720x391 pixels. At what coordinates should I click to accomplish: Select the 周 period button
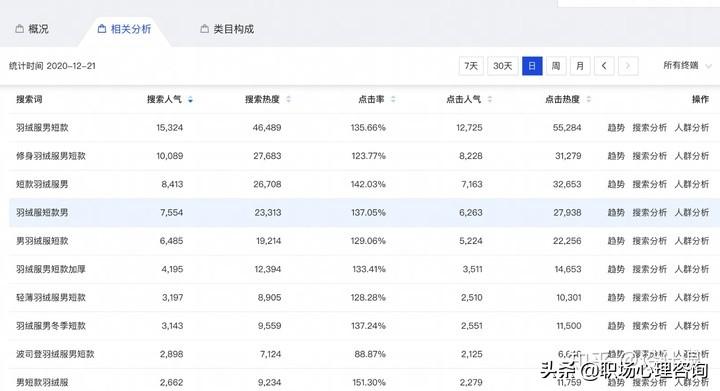556,66
